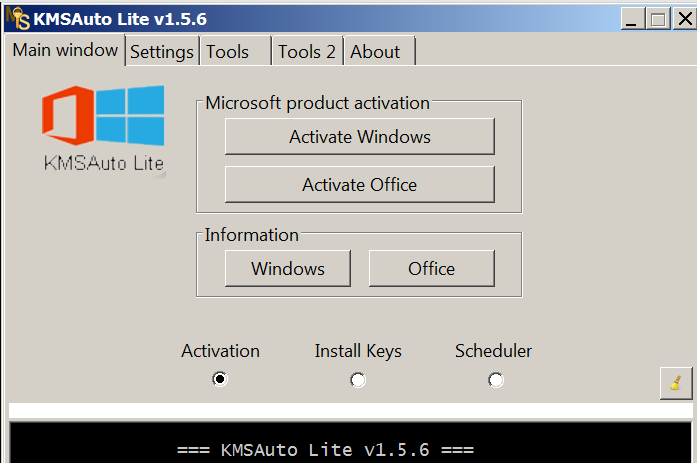Viewport: 697px width, 463px height.
Task: Click the MS app icon in title bar
Action: coord(15,19)
